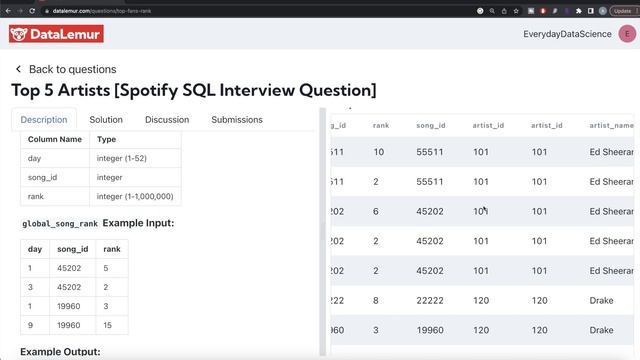Click the 'Example Output:' heading

(x=60, y=351)
